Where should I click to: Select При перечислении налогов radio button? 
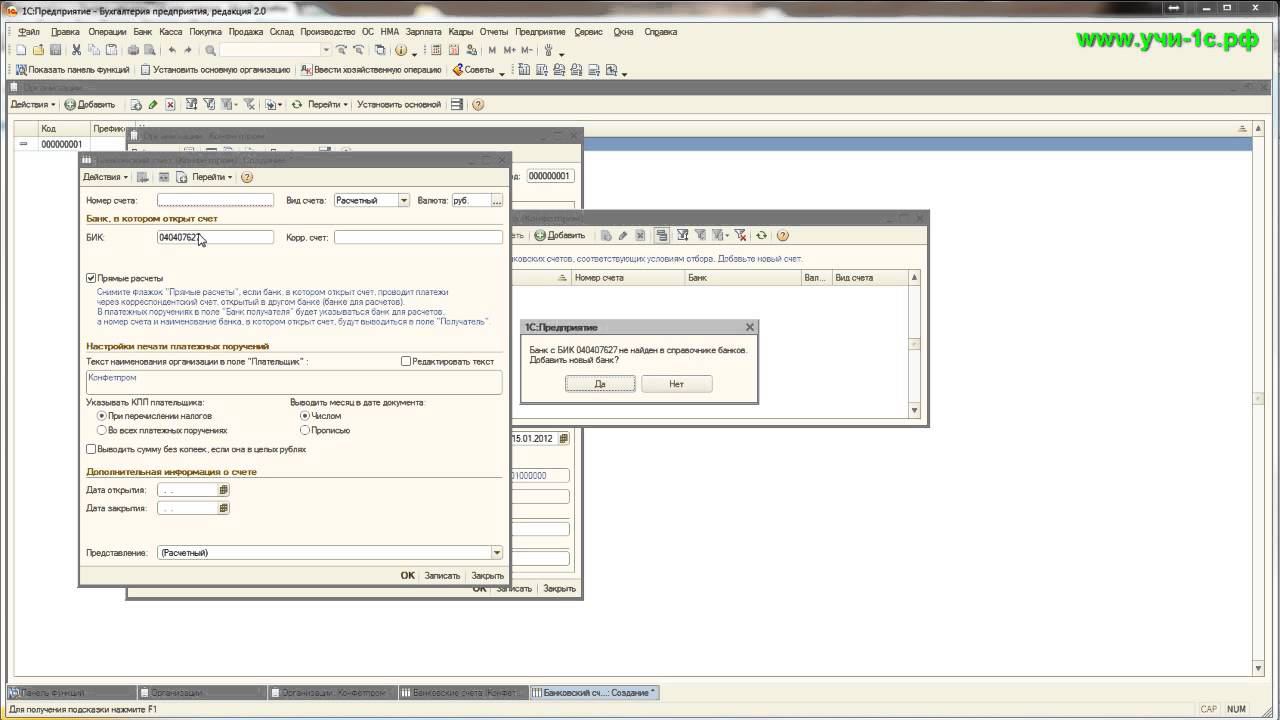(102, 415)
